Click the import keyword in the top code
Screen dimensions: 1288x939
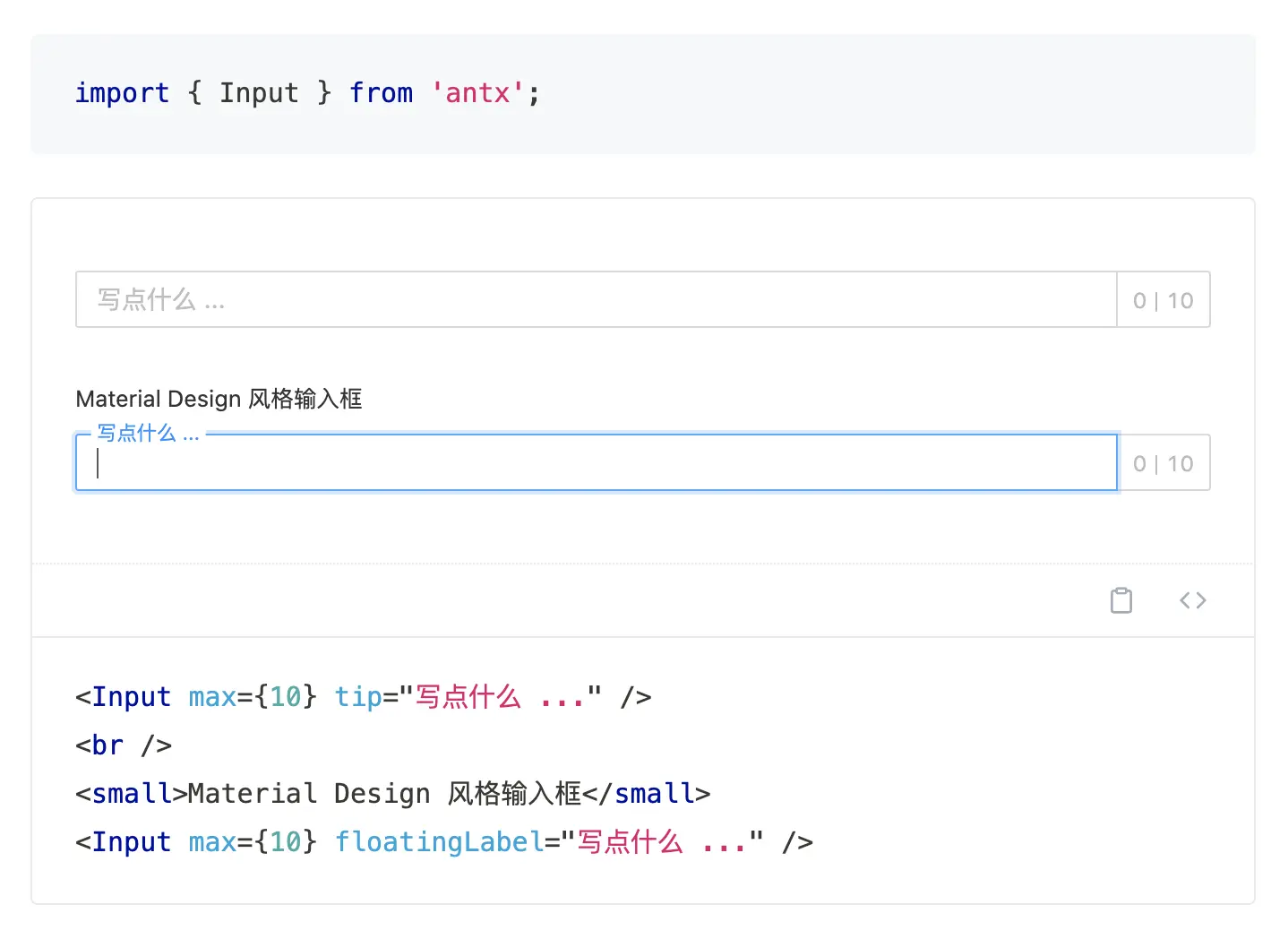pyautogui.click(x=122, y=93)
